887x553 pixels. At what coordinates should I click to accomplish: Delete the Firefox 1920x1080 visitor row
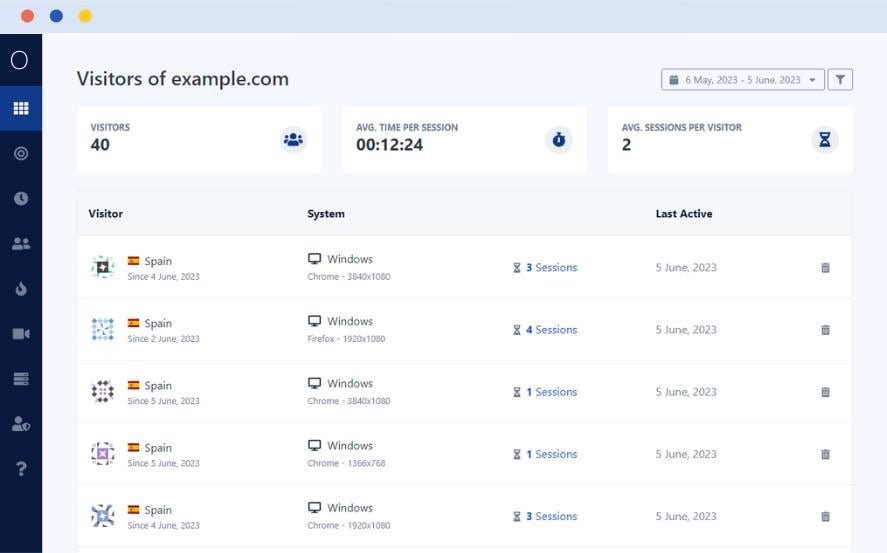[x=825, y=330]
